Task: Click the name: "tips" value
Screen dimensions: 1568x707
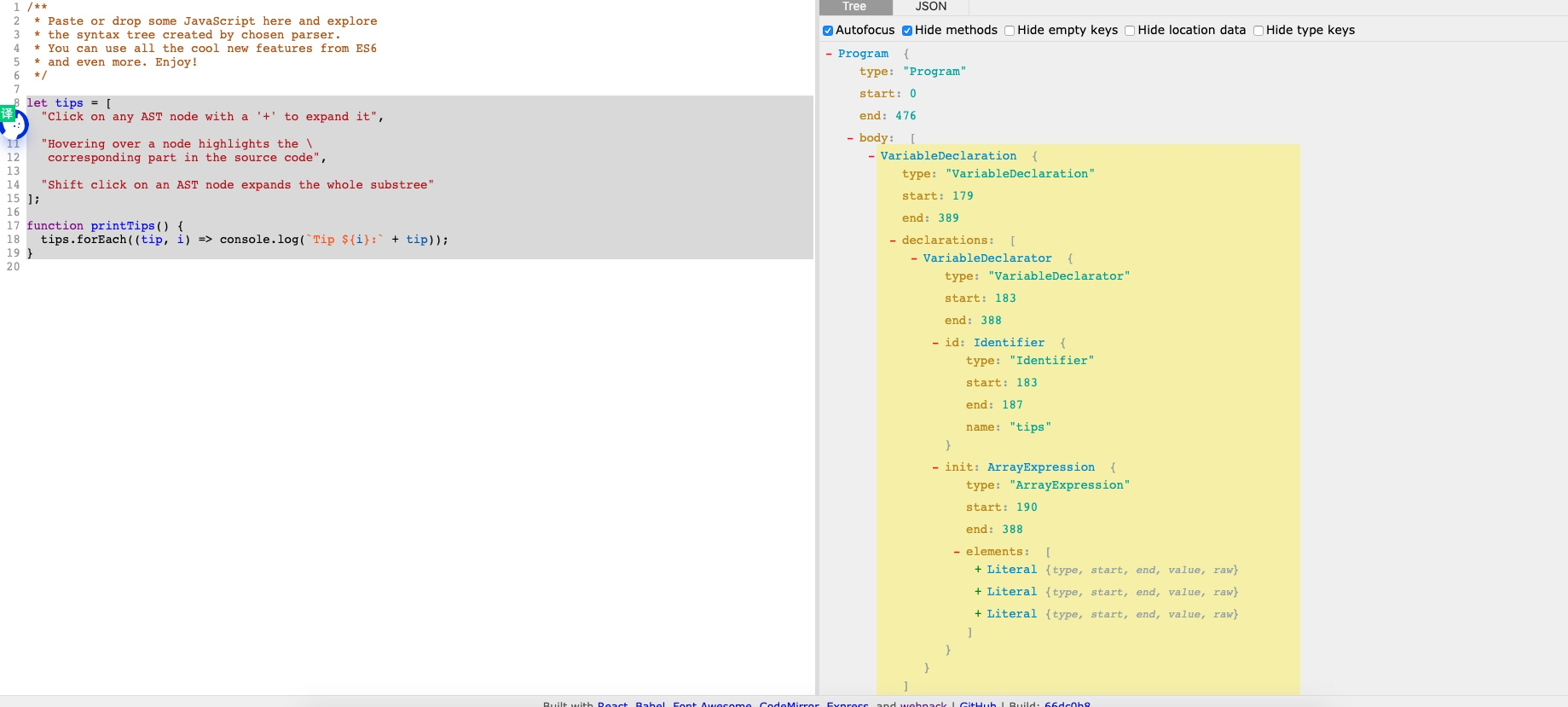Action: click(x=1030, y=427)
